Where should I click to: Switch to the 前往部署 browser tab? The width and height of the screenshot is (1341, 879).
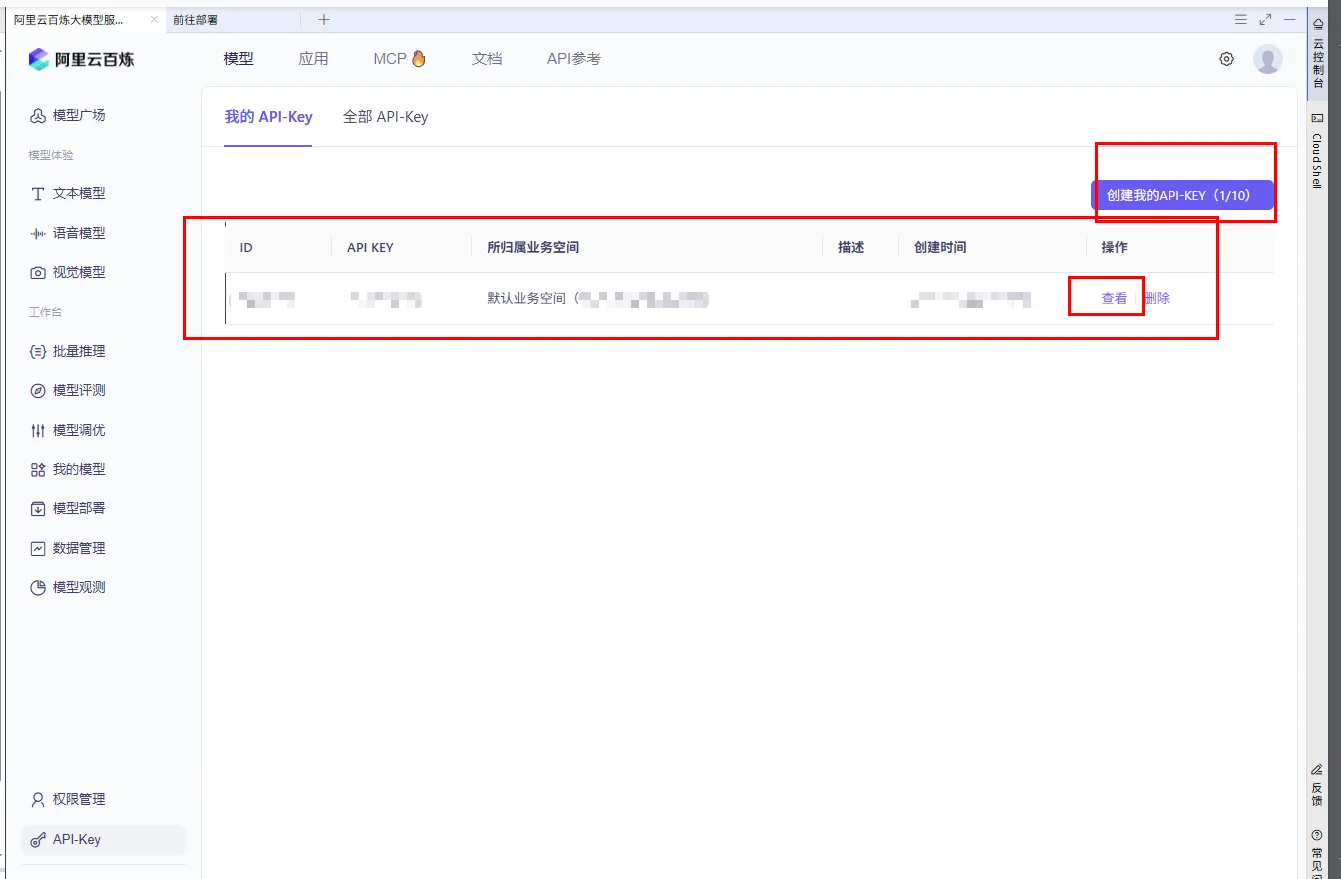point(232,19)
